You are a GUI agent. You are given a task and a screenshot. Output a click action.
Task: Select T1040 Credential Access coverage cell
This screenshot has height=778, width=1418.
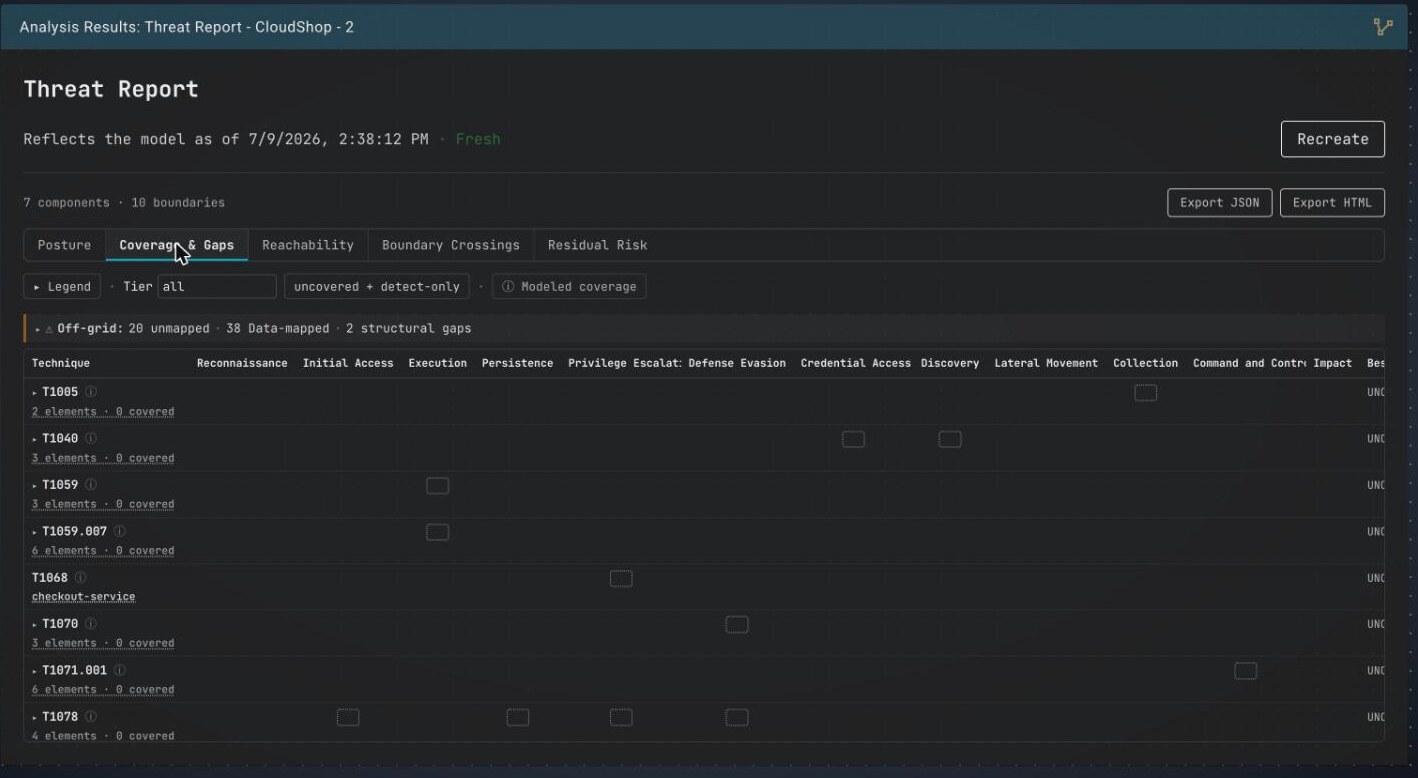(x=853, y=439)
